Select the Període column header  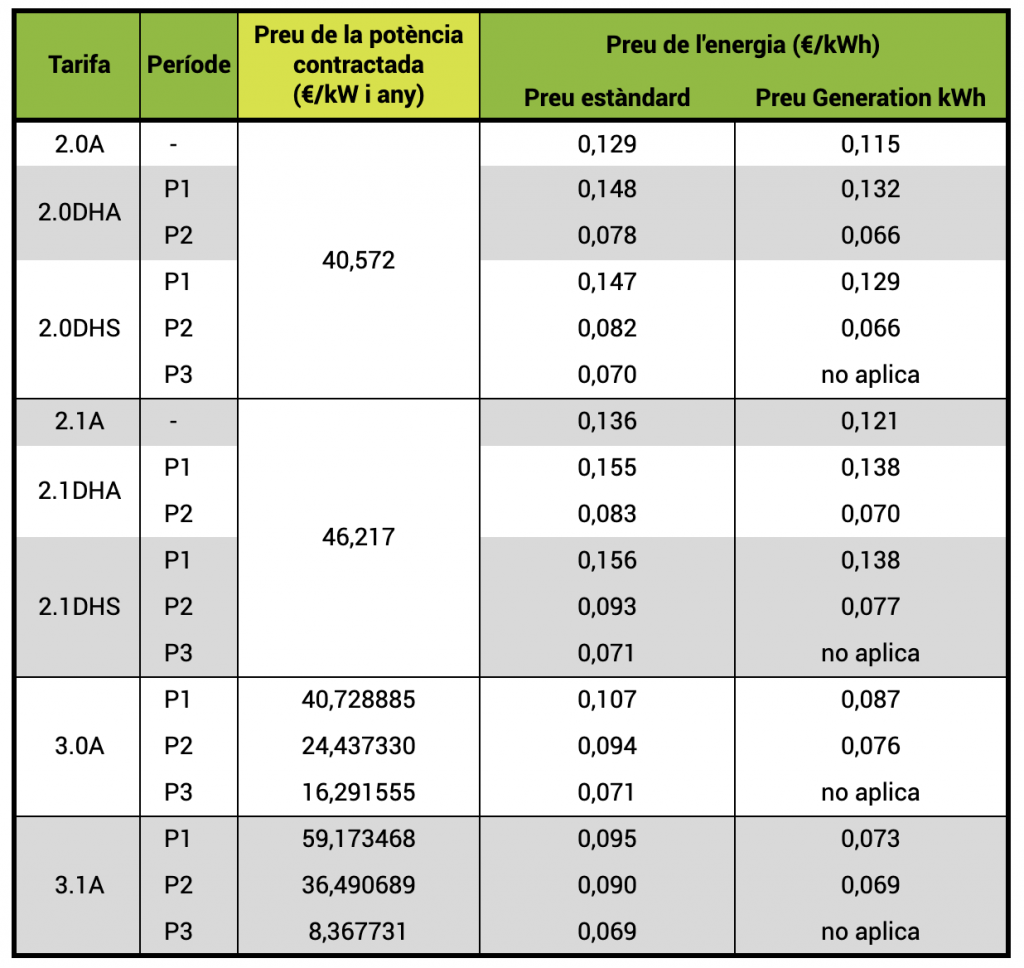189,65
